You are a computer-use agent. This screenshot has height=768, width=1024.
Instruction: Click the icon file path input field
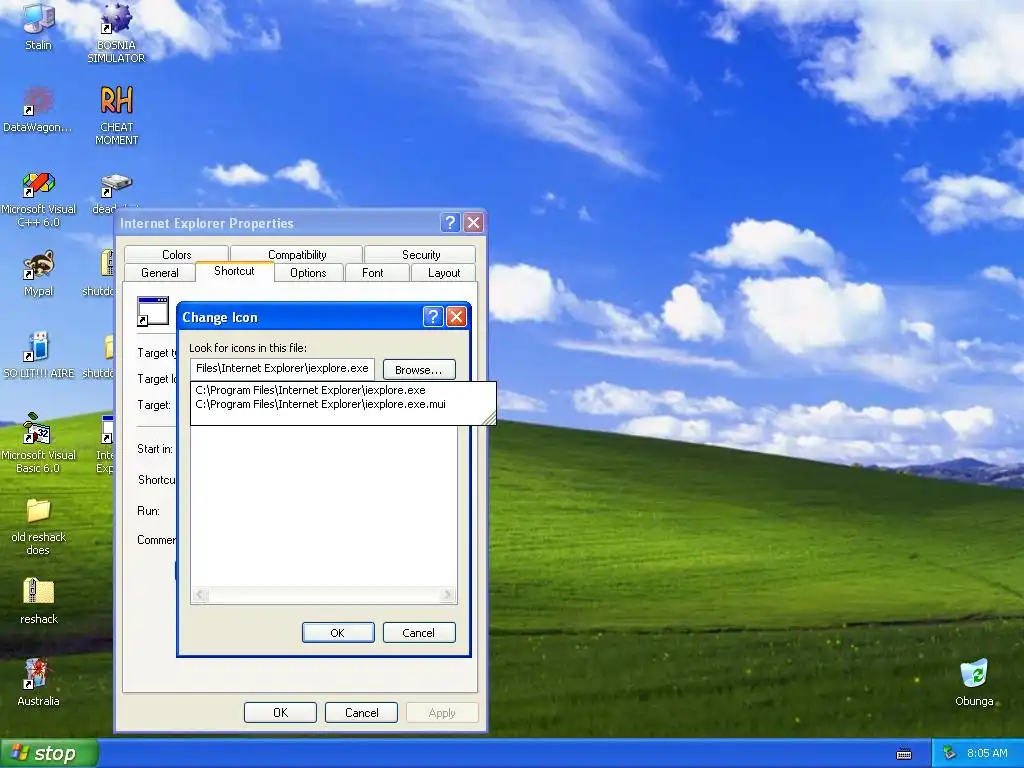pos(282,368)
